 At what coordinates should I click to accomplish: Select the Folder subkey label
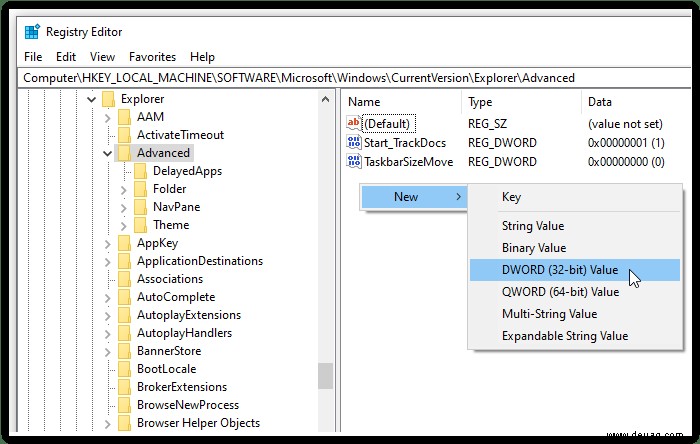point(169,189)
